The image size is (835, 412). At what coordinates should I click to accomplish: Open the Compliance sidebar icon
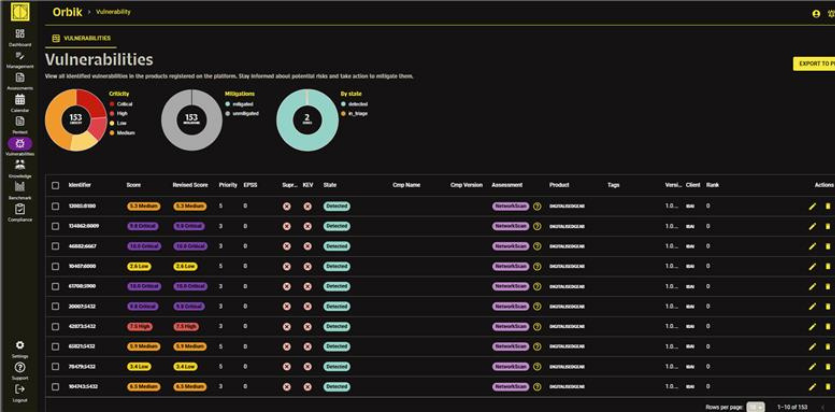[x=20, y=209]
